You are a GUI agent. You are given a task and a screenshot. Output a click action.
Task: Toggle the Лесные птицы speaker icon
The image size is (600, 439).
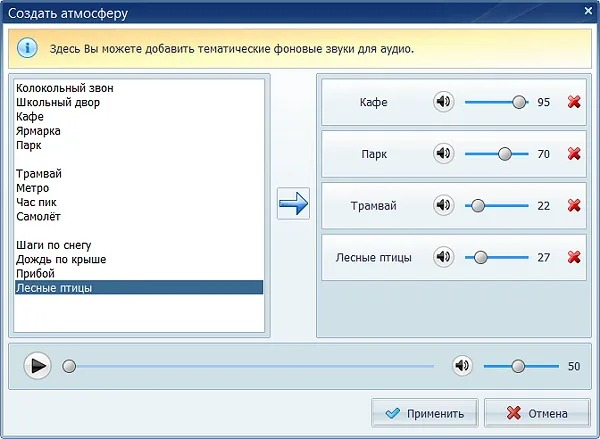tap(443, 257)
